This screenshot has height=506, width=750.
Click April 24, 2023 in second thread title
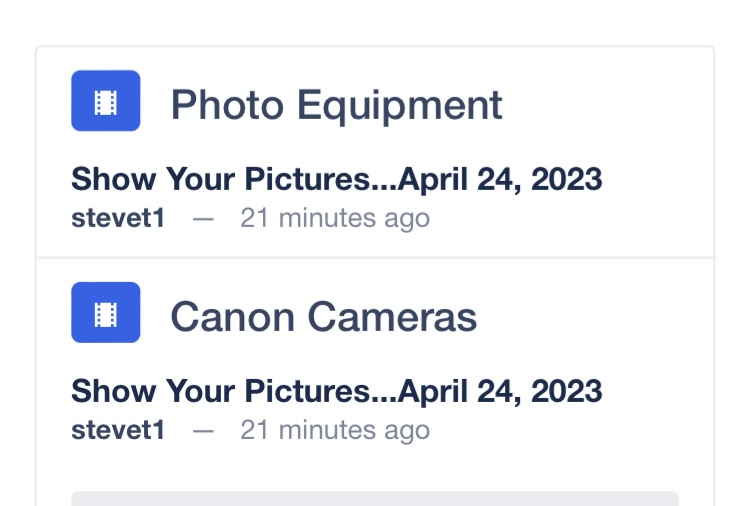(x=499, y=391)
